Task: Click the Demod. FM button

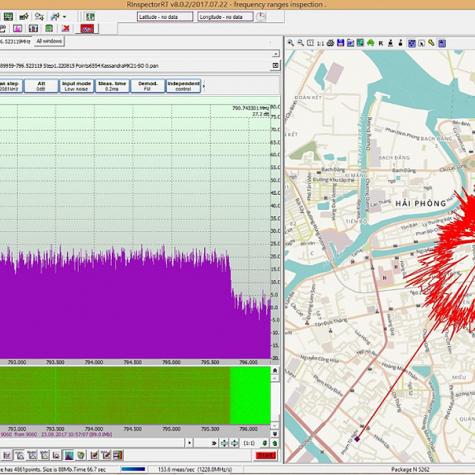Action: coord(147,86)
